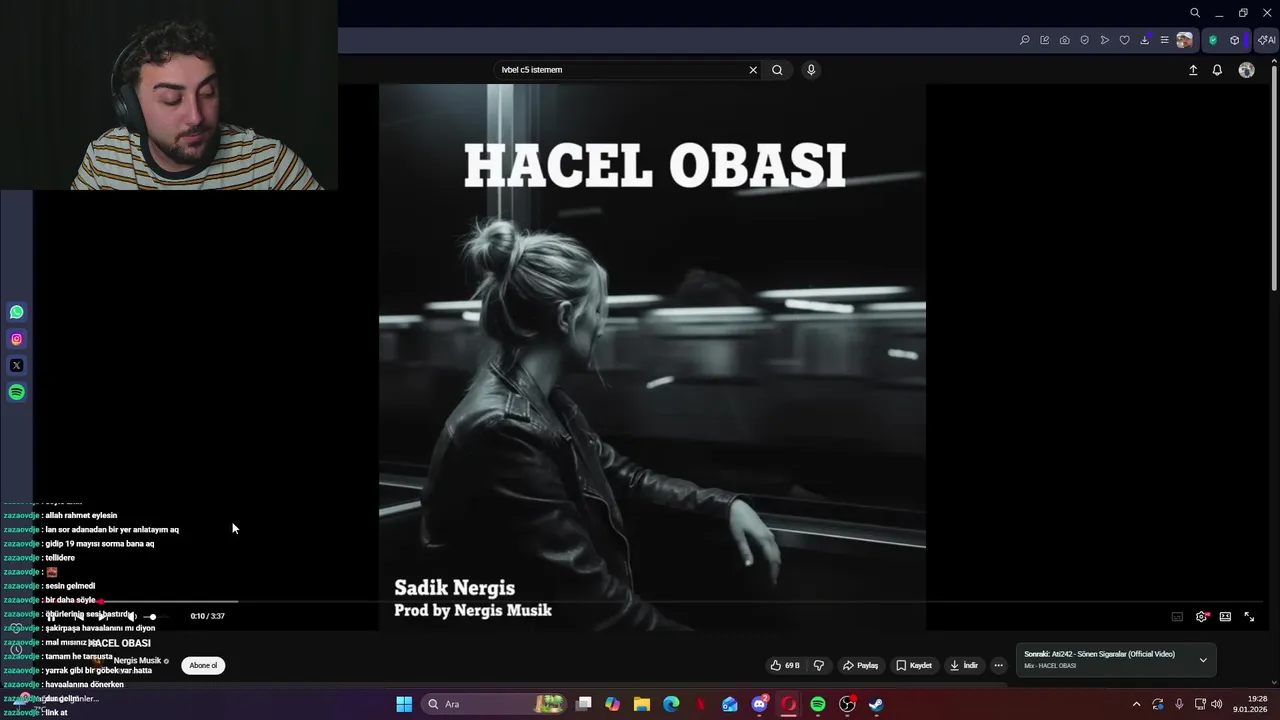
Task: Take a snapshot with the camera toolbar icon
Action: (1065, 40)
